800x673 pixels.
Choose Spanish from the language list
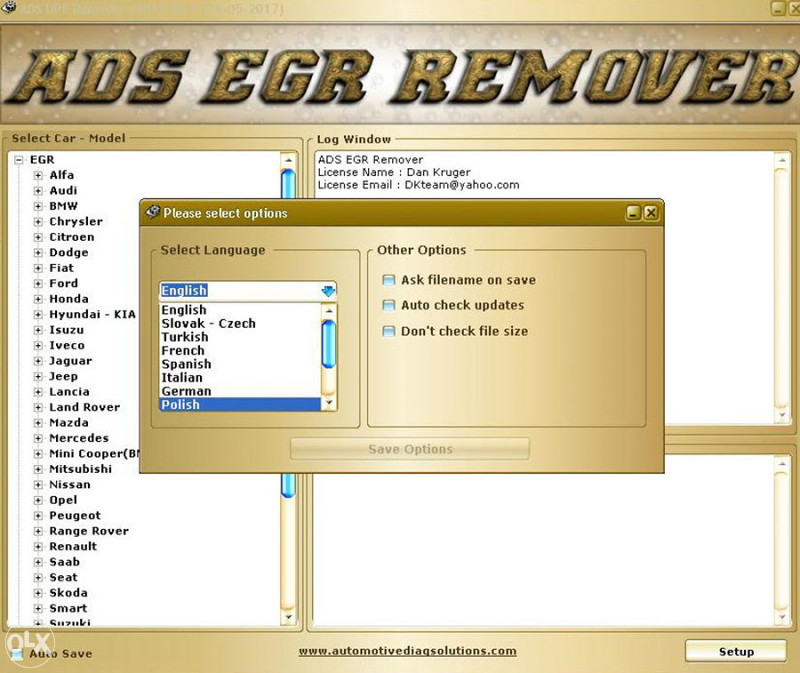[x=186, y=364]
